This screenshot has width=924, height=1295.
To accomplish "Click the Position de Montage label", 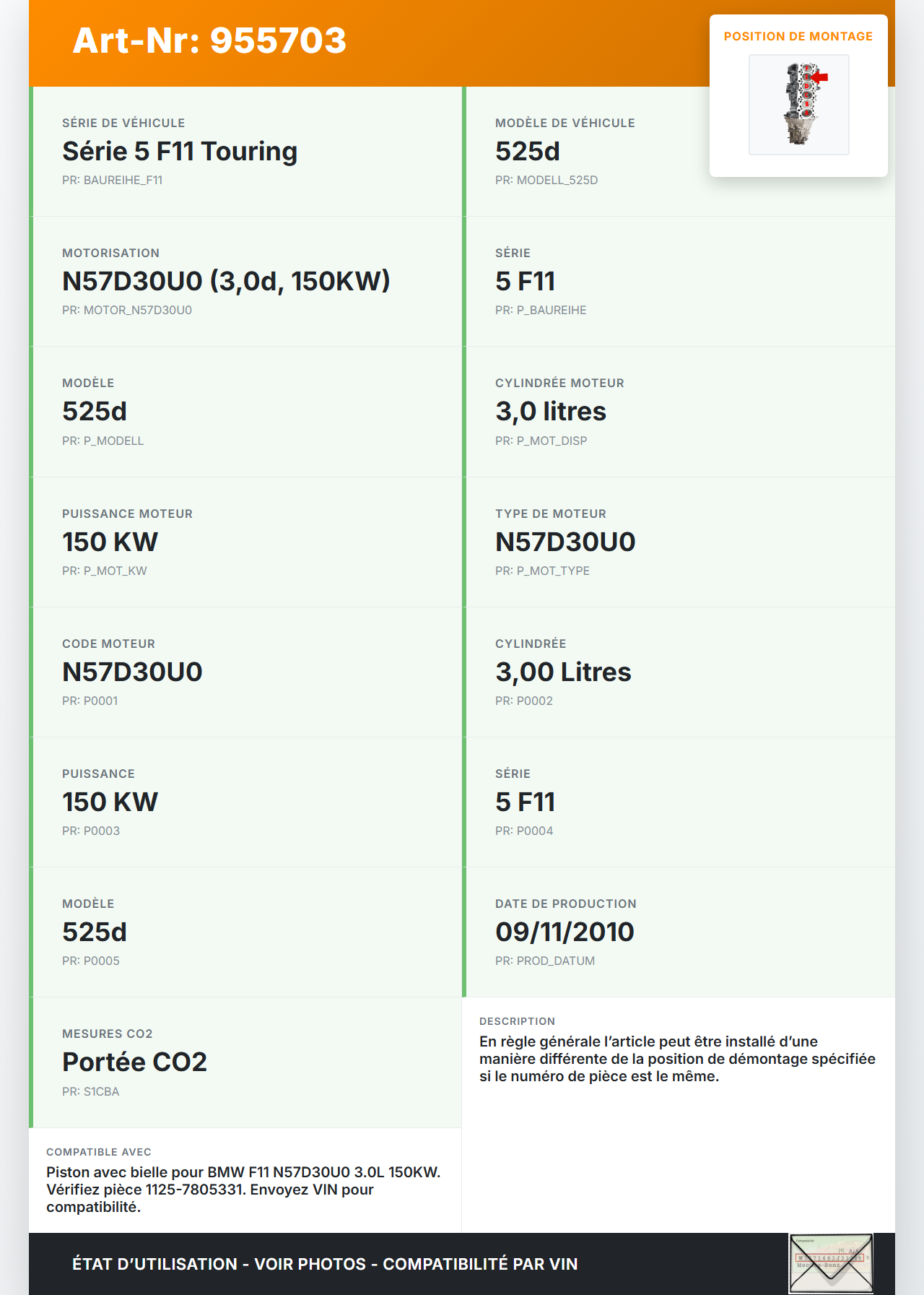I will (x=798, y=36).
